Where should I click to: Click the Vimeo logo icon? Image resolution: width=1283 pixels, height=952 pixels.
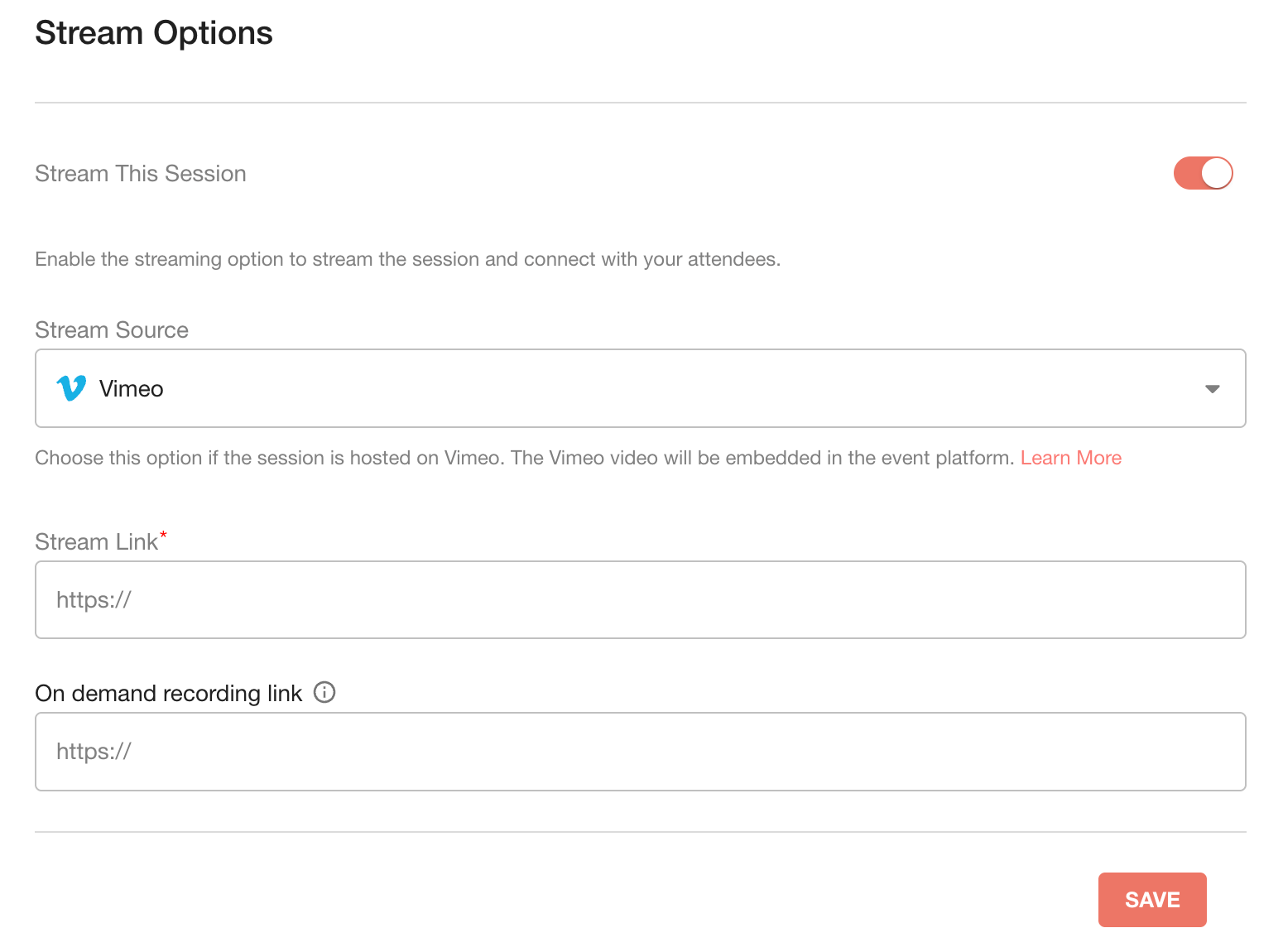[x=71, y=388]
